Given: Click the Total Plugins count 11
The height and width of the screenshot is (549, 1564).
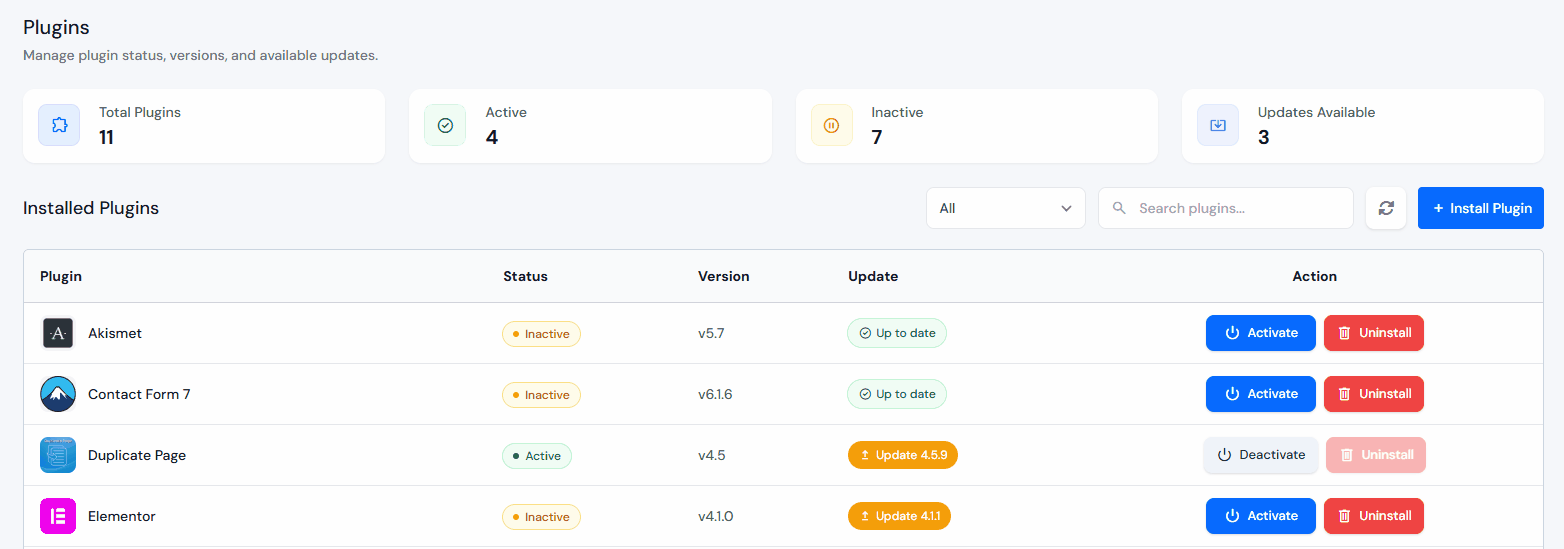Looking at the screenshot, I should pos(106,137).
